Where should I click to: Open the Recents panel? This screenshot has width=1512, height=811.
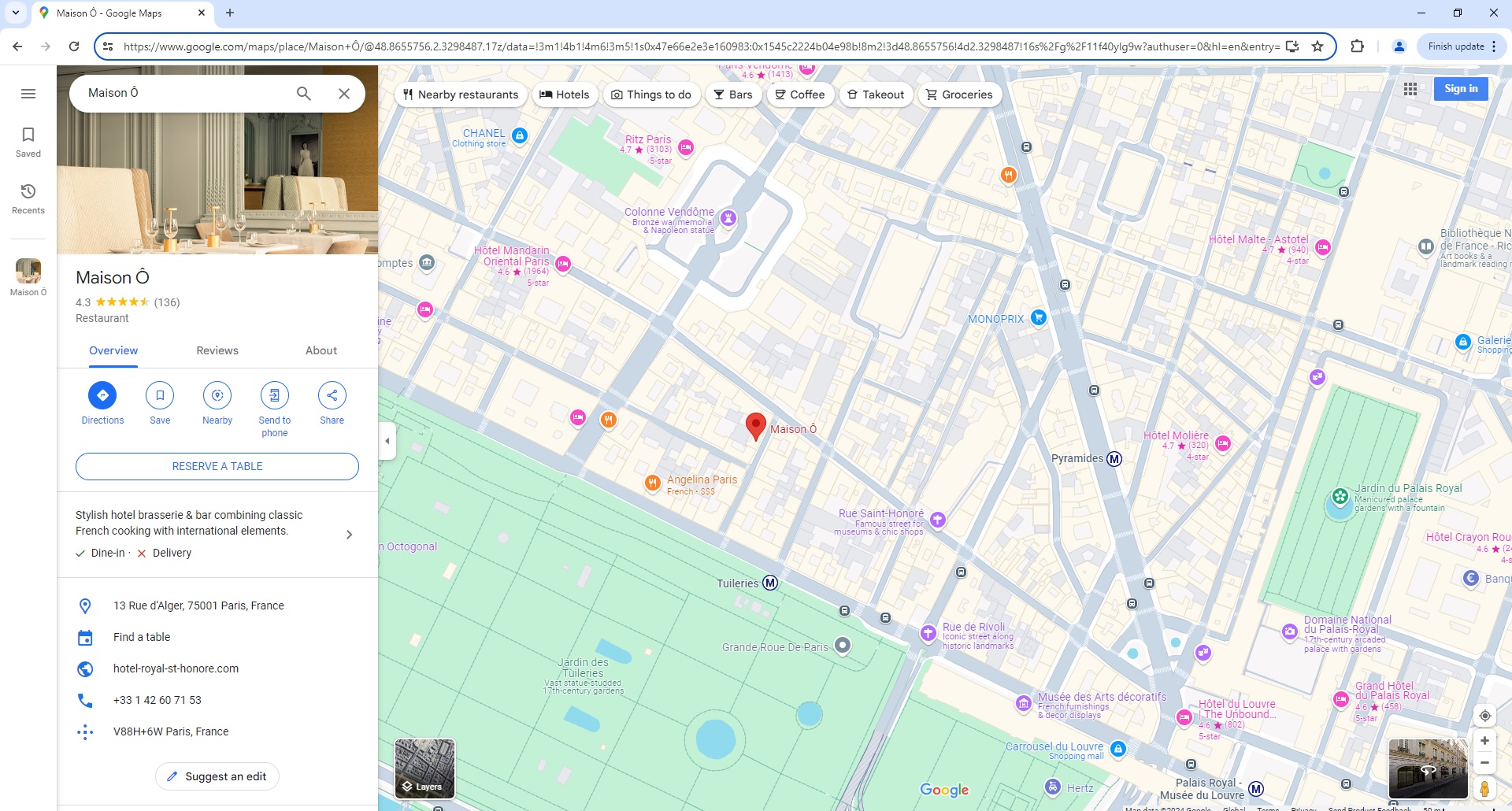coord(28,198)
